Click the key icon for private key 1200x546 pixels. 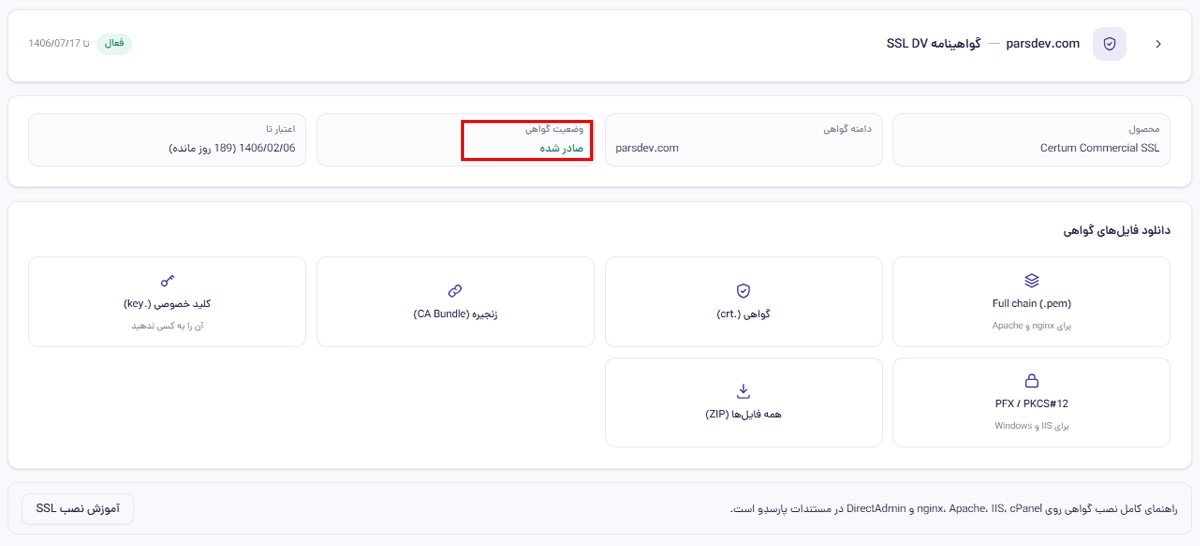[167, 281]
